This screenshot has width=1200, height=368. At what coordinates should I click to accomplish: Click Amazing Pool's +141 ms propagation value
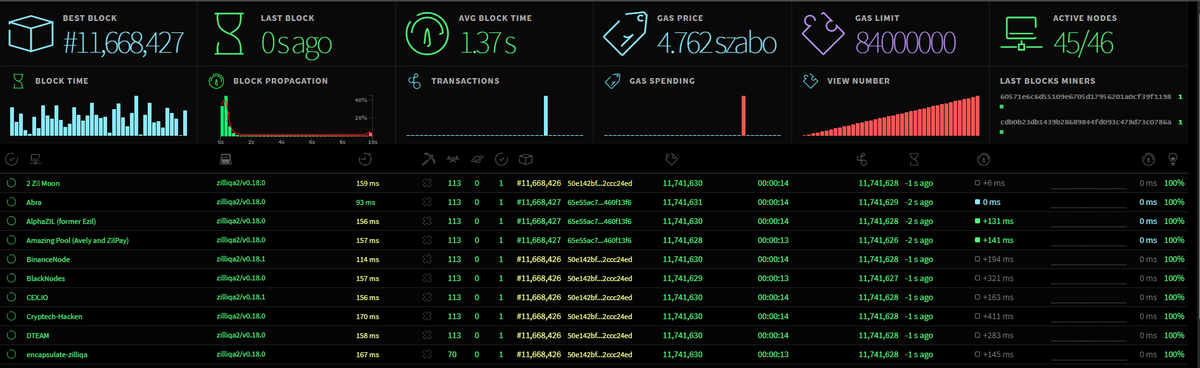click(993, 240)
